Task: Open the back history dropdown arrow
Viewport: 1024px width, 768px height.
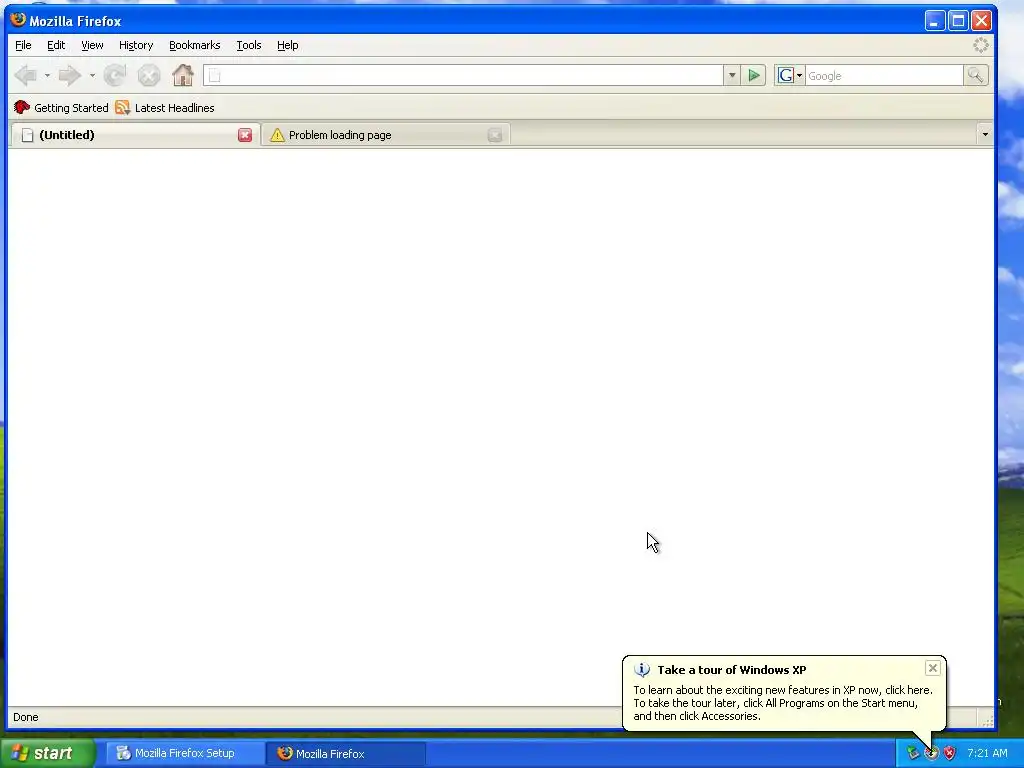Action: tap(47, 76)
